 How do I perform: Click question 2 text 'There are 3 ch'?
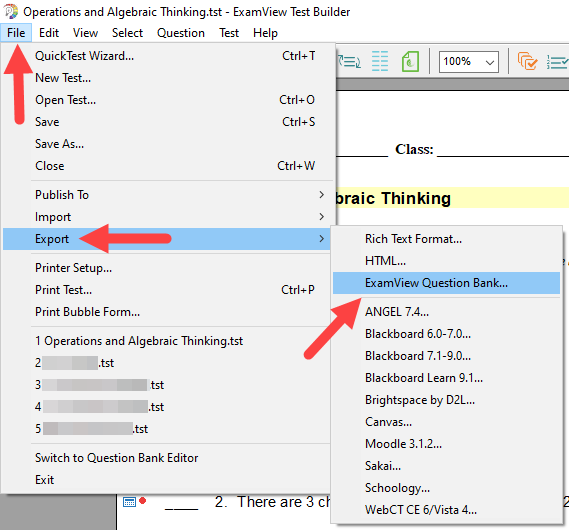coord(283,502)
